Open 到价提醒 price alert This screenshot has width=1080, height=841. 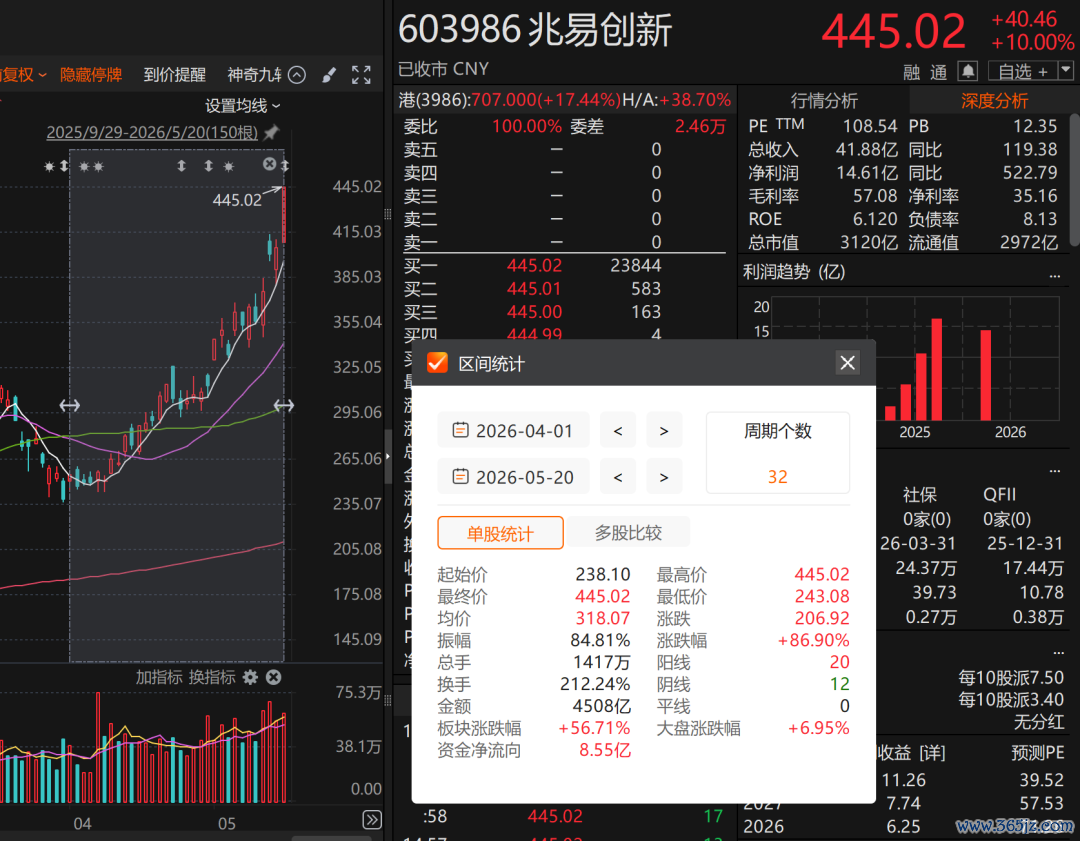tap(174, 74)
